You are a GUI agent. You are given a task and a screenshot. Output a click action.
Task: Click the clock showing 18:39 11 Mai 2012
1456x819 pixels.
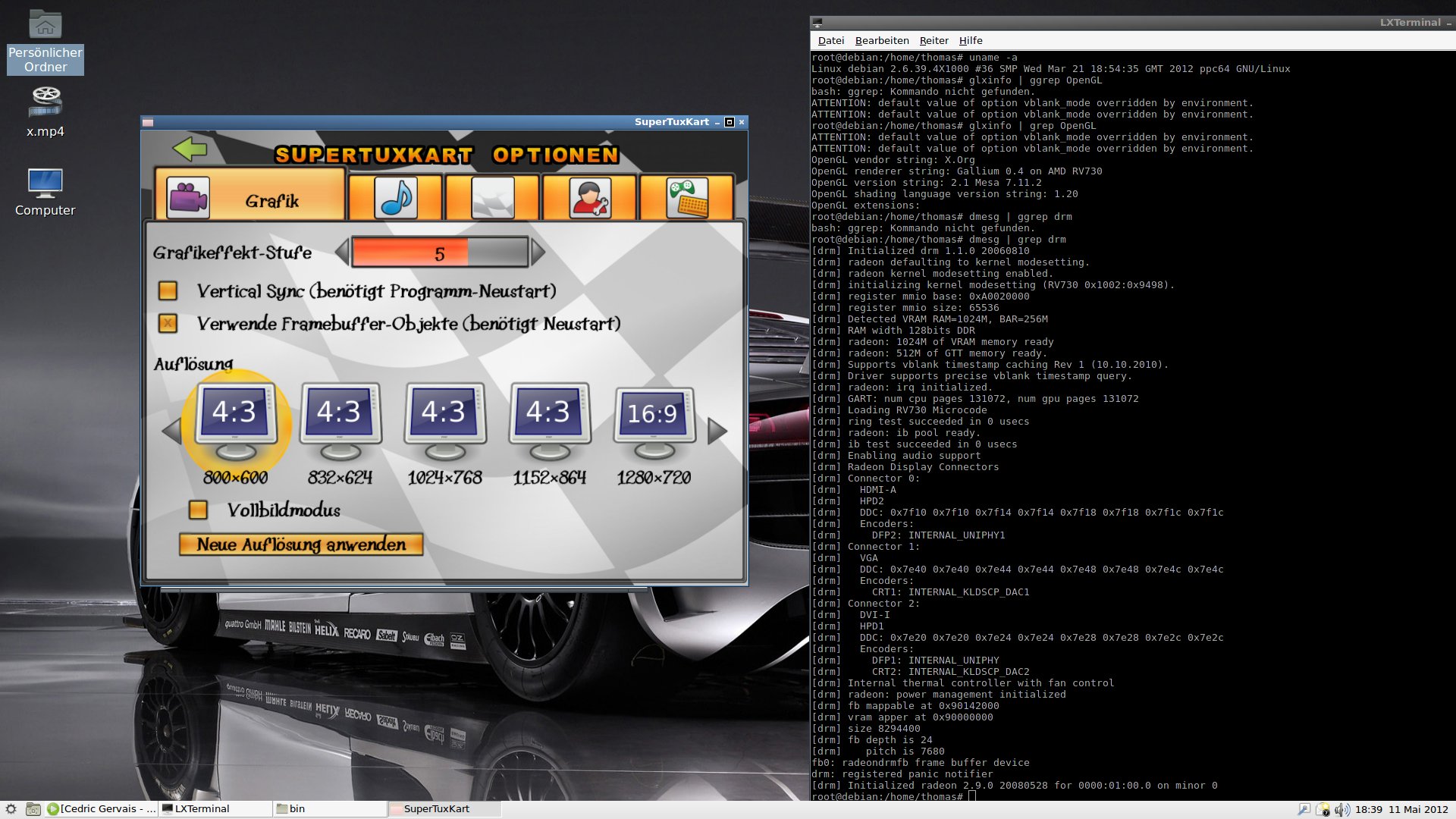click(x=1401, y=809)
